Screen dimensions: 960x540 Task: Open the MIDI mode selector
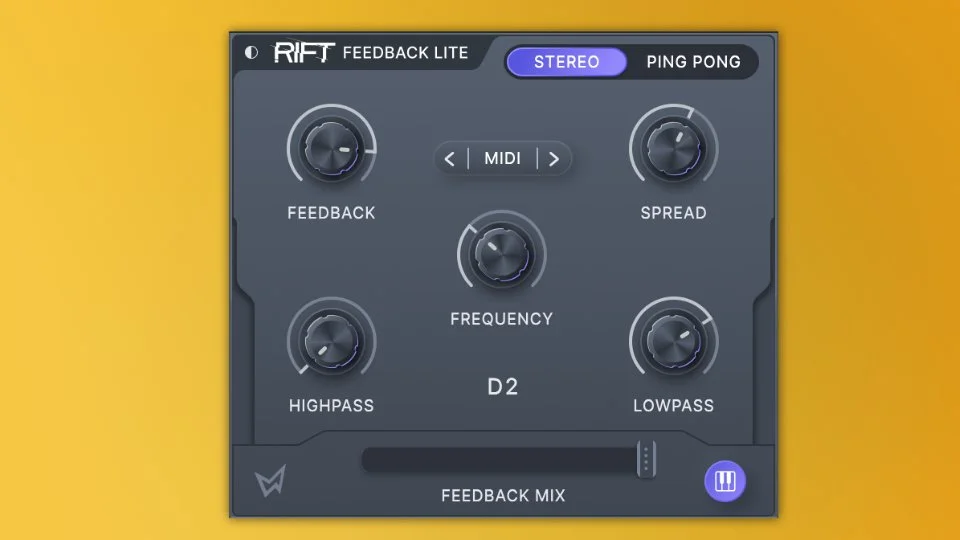click(x=503, y=159)
